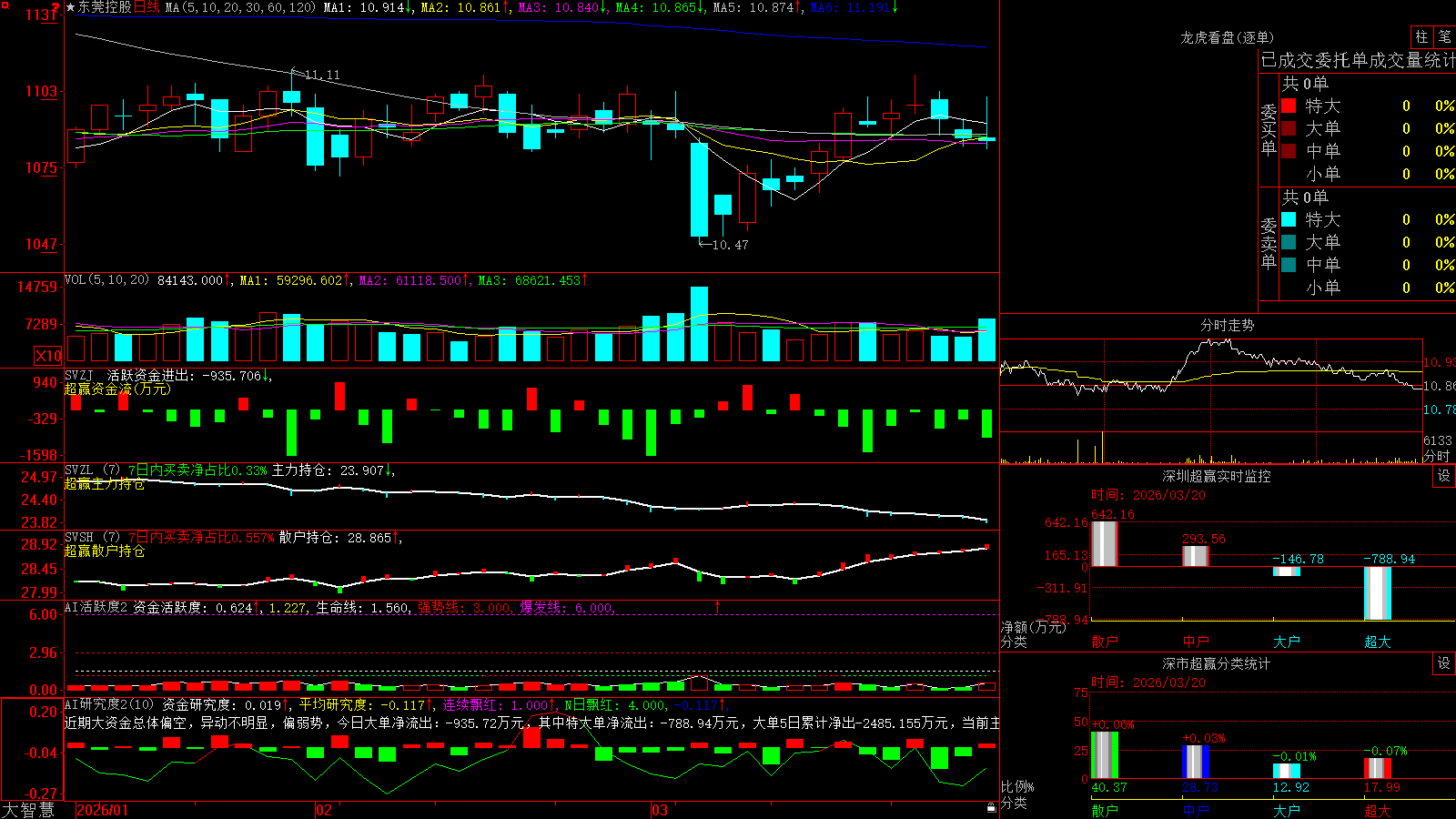Click the 02 month marker on date axis
The height and width of the screenshot is (819, 1456).
(x=323, y=810)
